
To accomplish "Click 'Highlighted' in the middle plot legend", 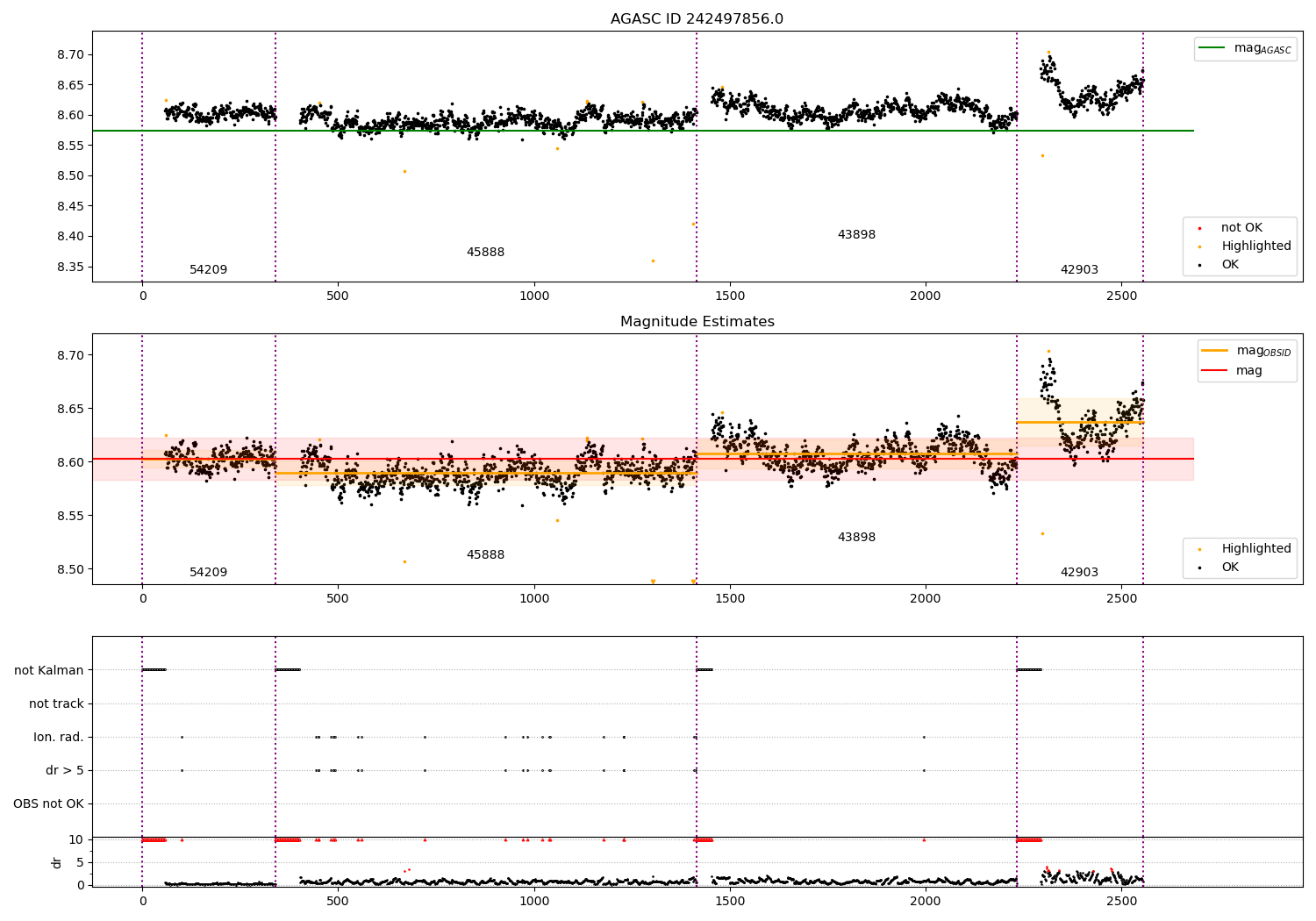I will coord(1255,549).
